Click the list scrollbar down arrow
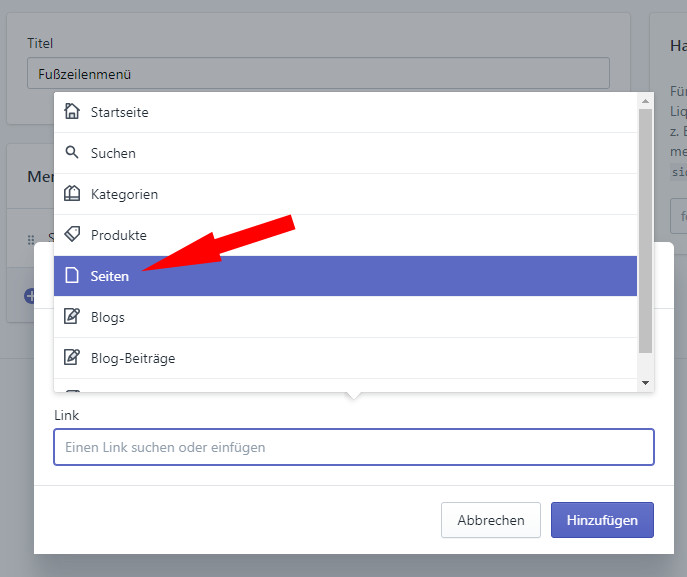The image size is (687, 577). point(645,383)
